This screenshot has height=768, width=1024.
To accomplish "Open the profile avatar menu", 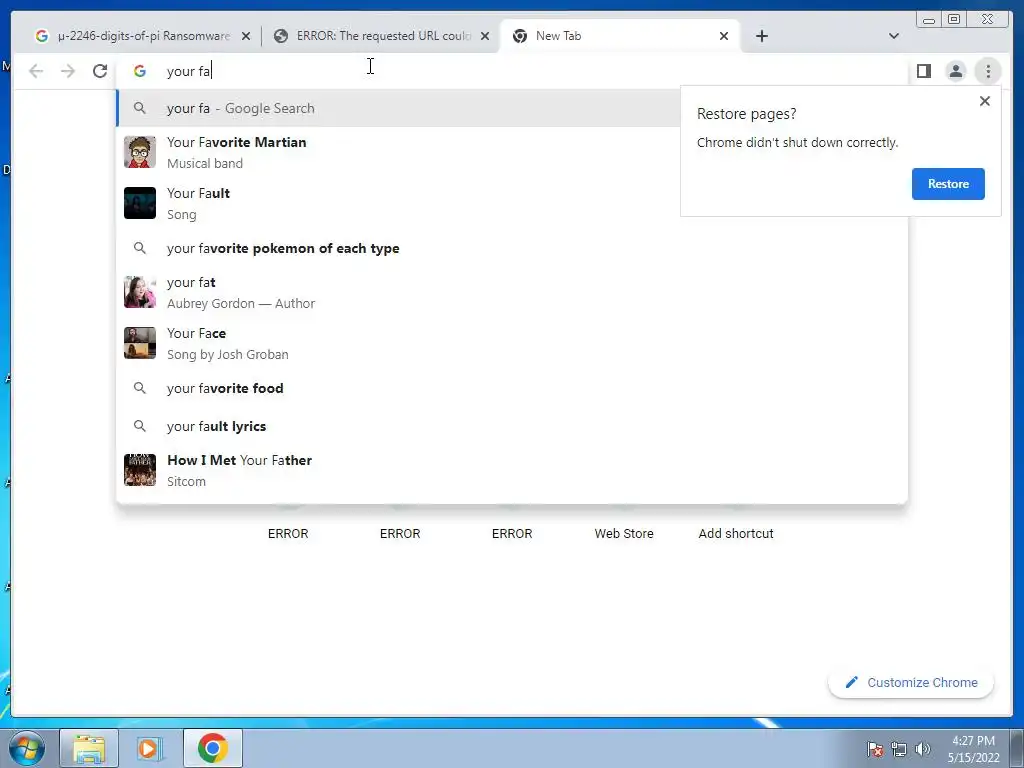I will 955,71.
